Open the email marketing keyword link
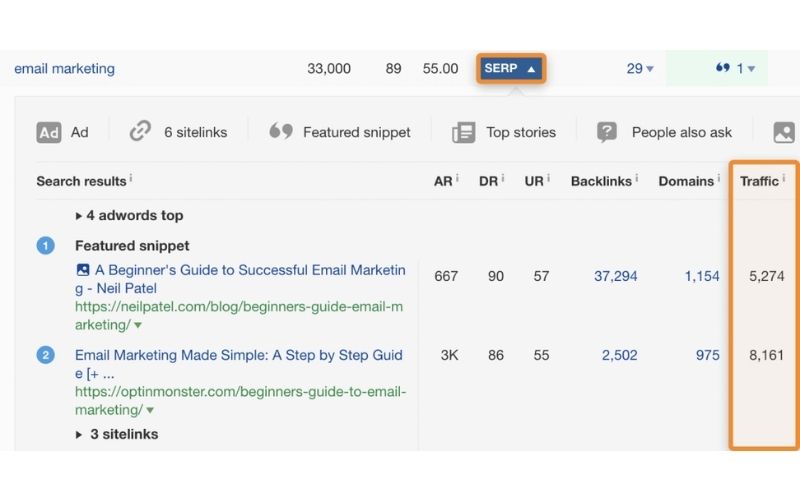 [64, 68]
